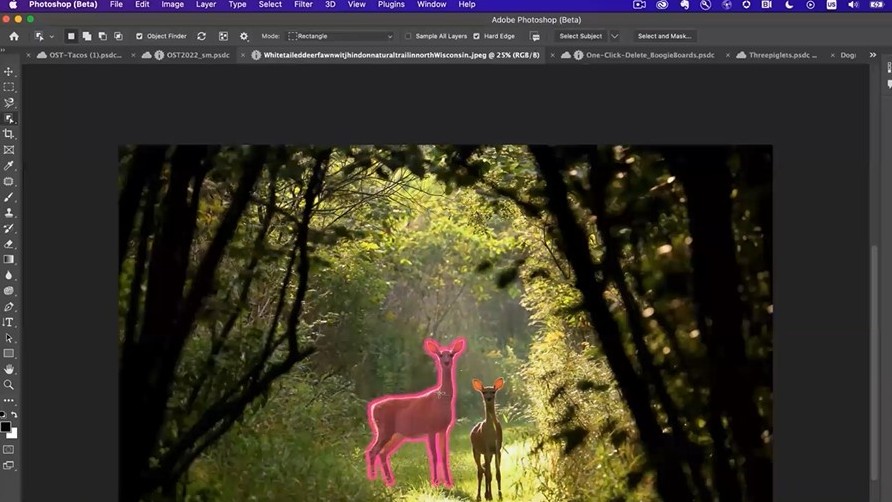
Task: Open the Edit menu
Action: [142, 5]
